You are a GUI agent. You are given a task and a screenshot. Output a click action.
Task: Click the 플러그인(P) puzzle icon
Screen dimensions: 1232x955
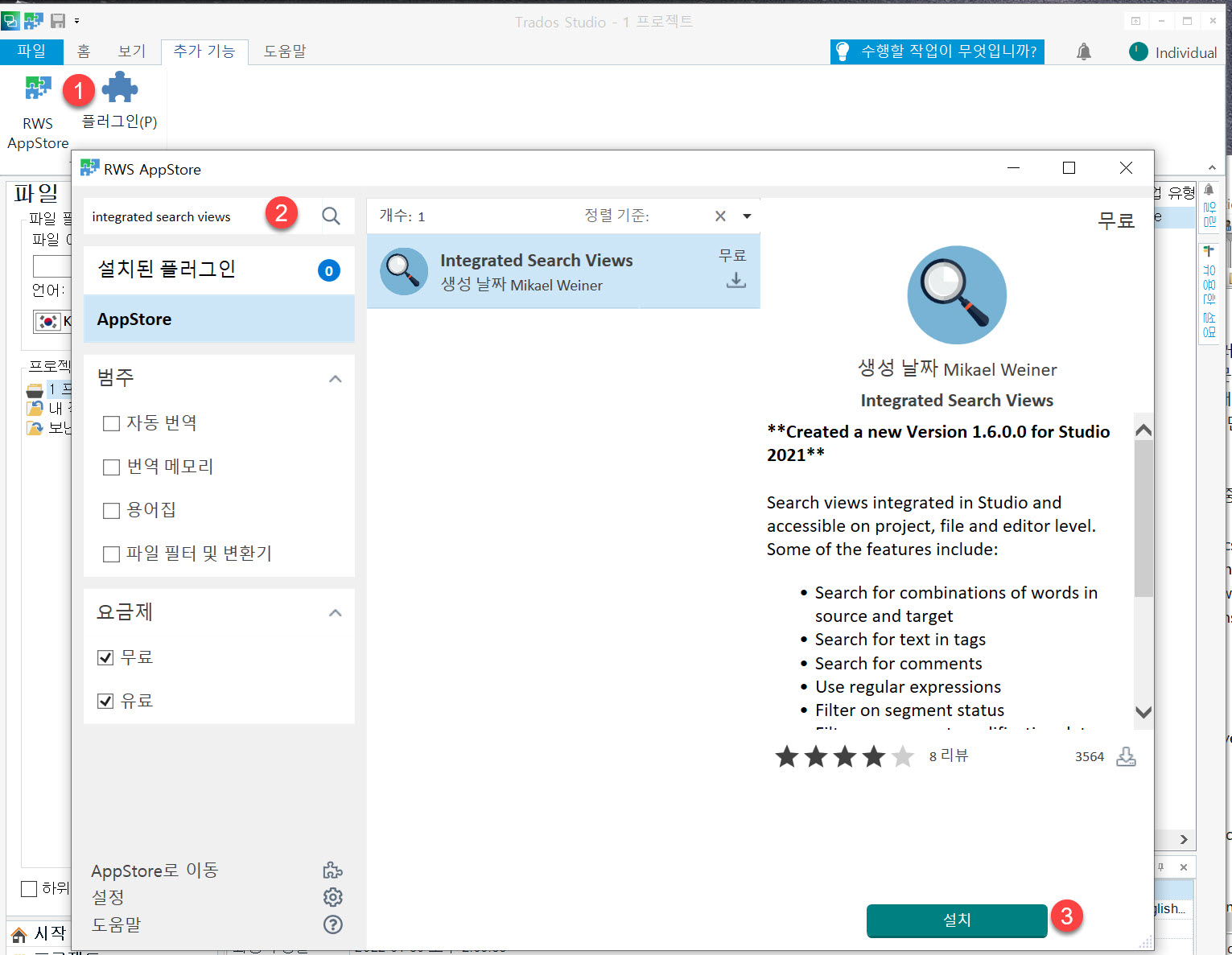click(x=119, y=86)
